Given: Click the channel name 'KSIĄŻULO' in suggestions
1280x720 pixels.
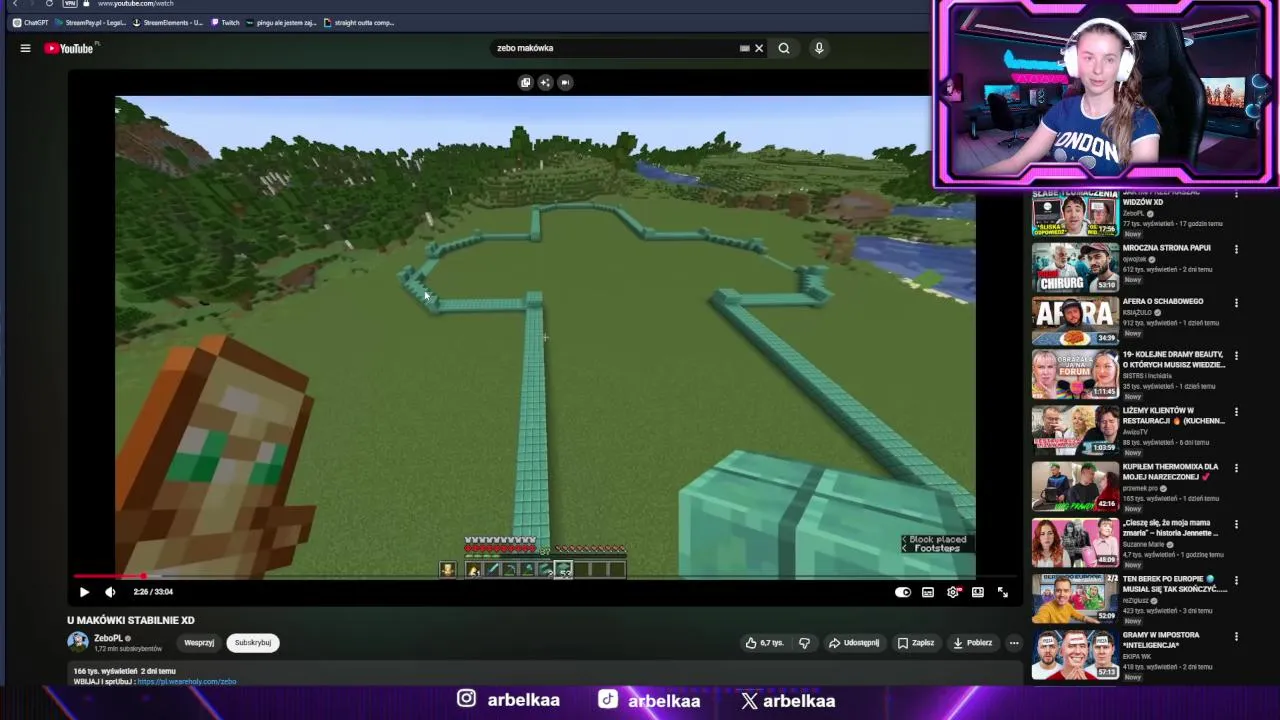Looking at the screenshot, I should (1138, 312).
